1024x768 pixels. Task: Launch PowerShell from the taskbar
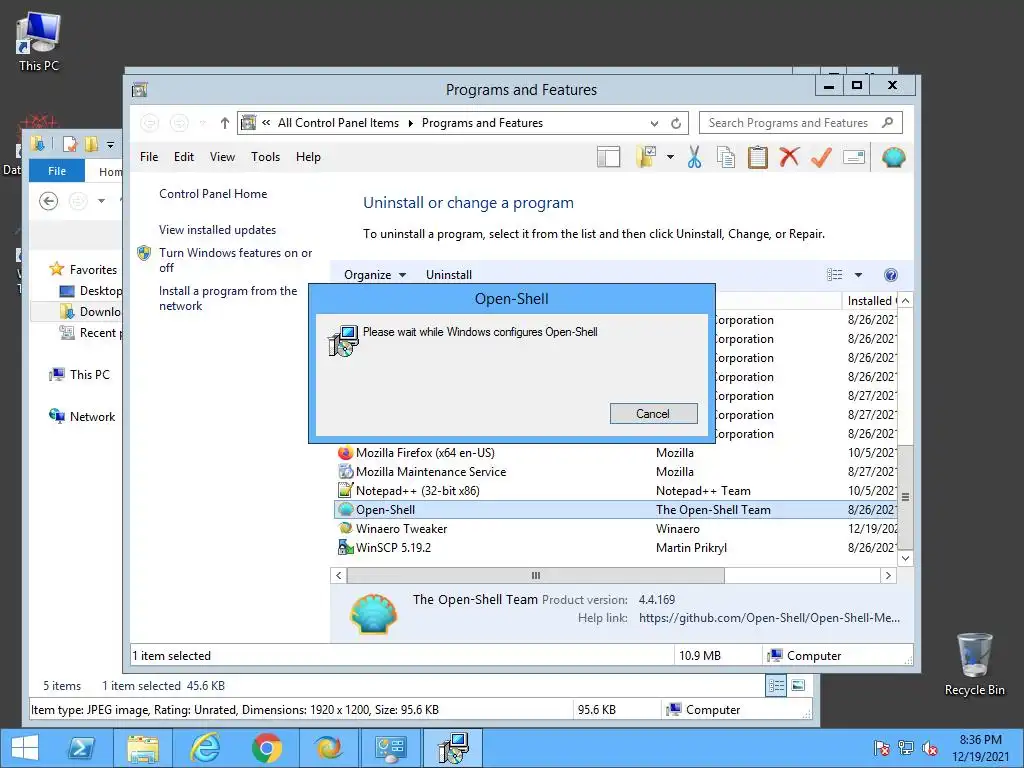82,748
